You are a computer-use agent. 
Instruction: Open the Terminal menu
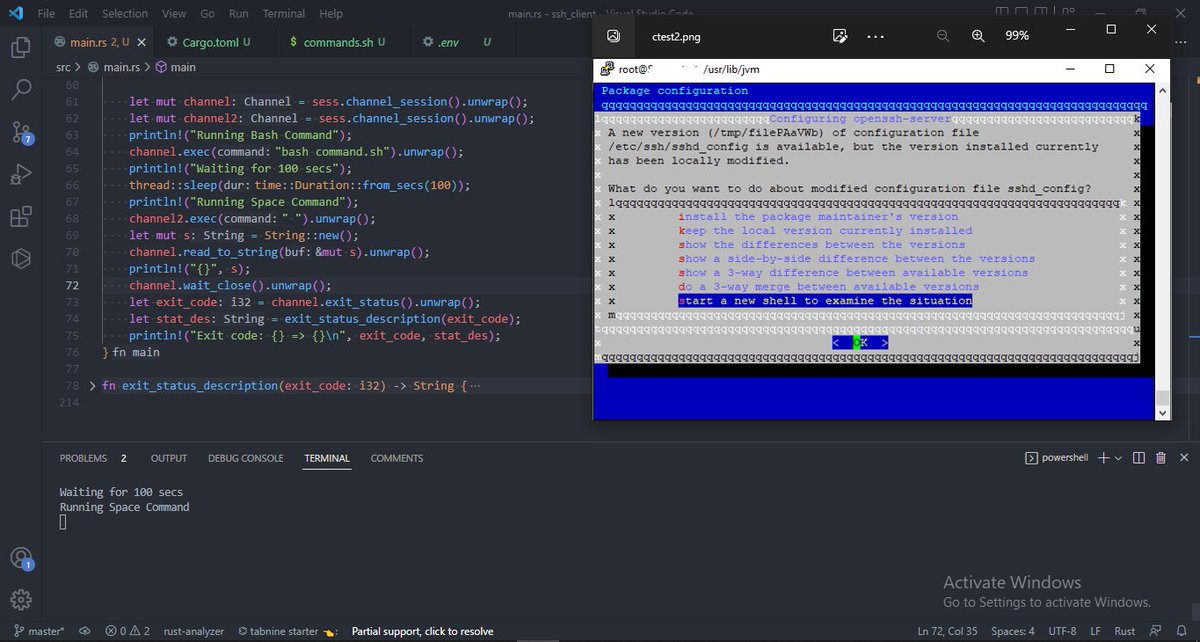point(285,14)
